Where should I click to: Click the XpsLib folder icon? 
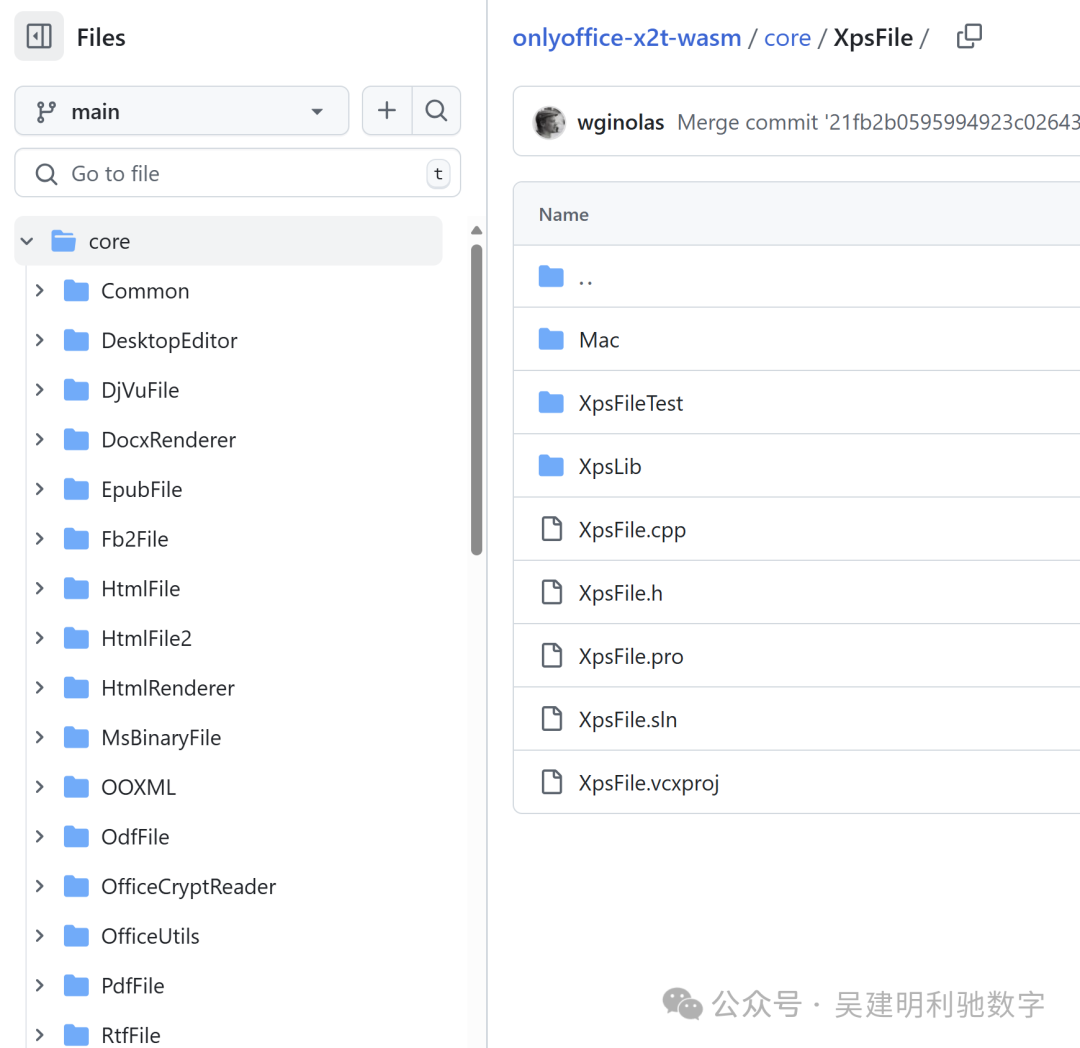point(551,466)
